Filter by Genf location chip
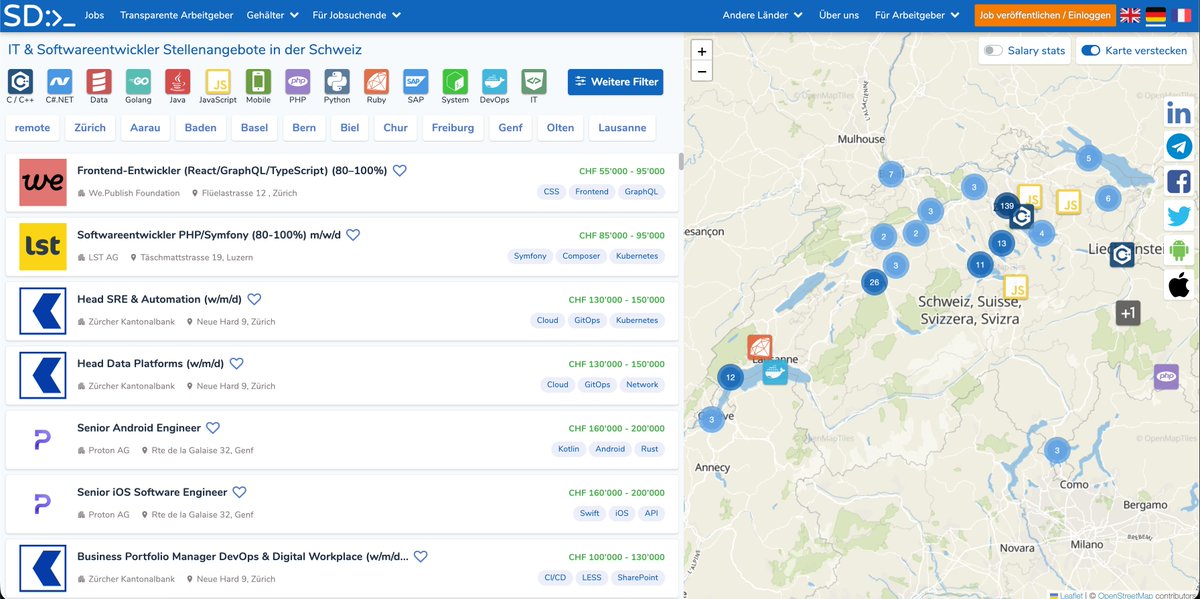The width and height of the screenshot is (1200, 599). coord(511,128)
